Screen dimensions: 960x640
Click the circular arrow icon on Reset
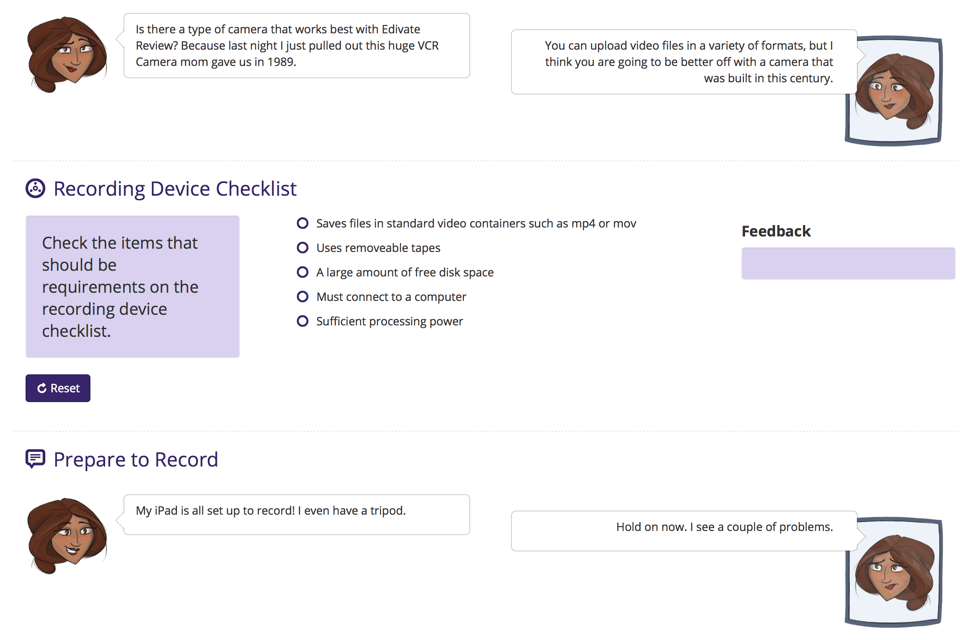pyautogui.click(x=42, y=388)
